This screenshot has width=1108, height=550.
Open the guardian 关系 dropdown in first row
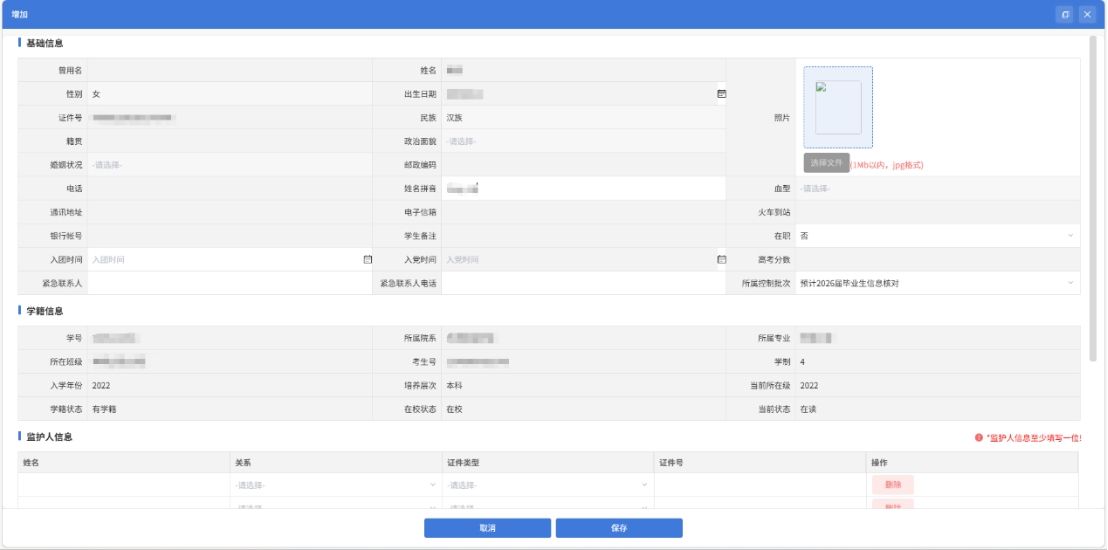[x=334, y=485]
